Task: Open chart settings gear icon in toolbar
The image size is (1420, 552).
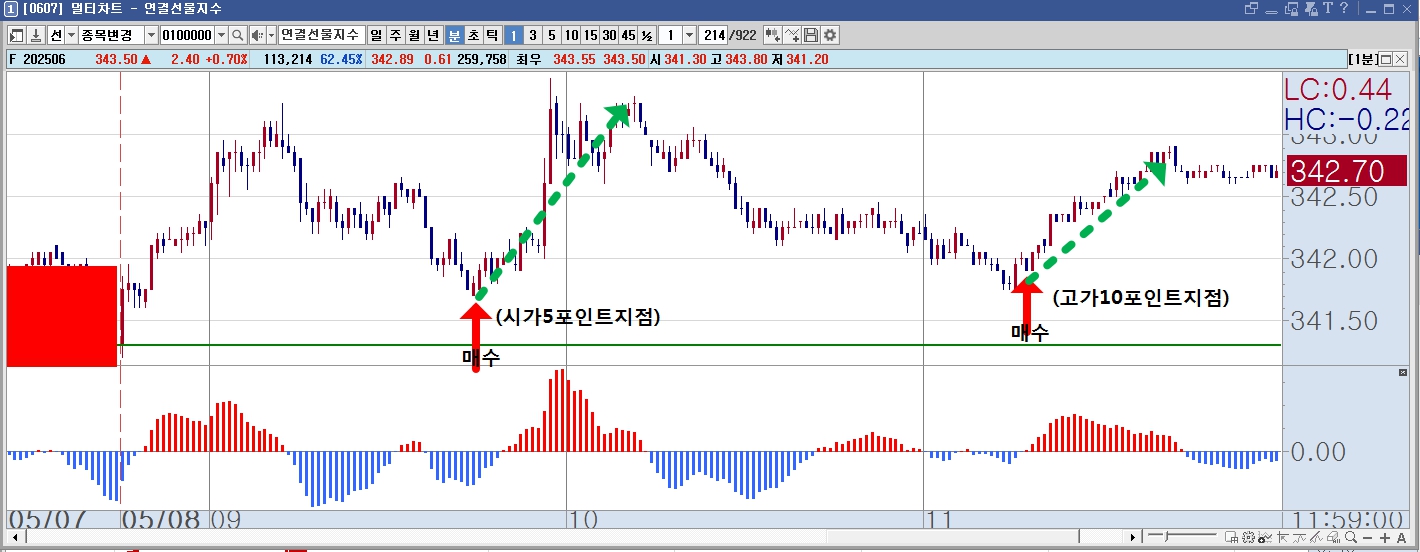Action: click(830, 35)
